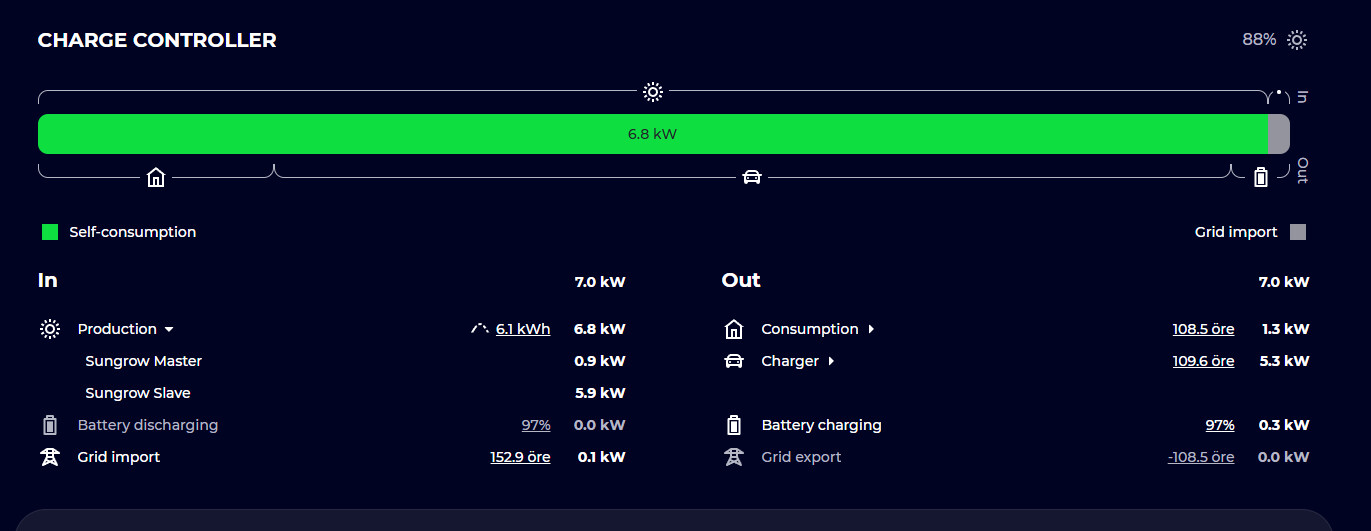This screenshot has width=1371, height=531.
Task: Expand the Consumption row arrow
Action: point(871,329)
